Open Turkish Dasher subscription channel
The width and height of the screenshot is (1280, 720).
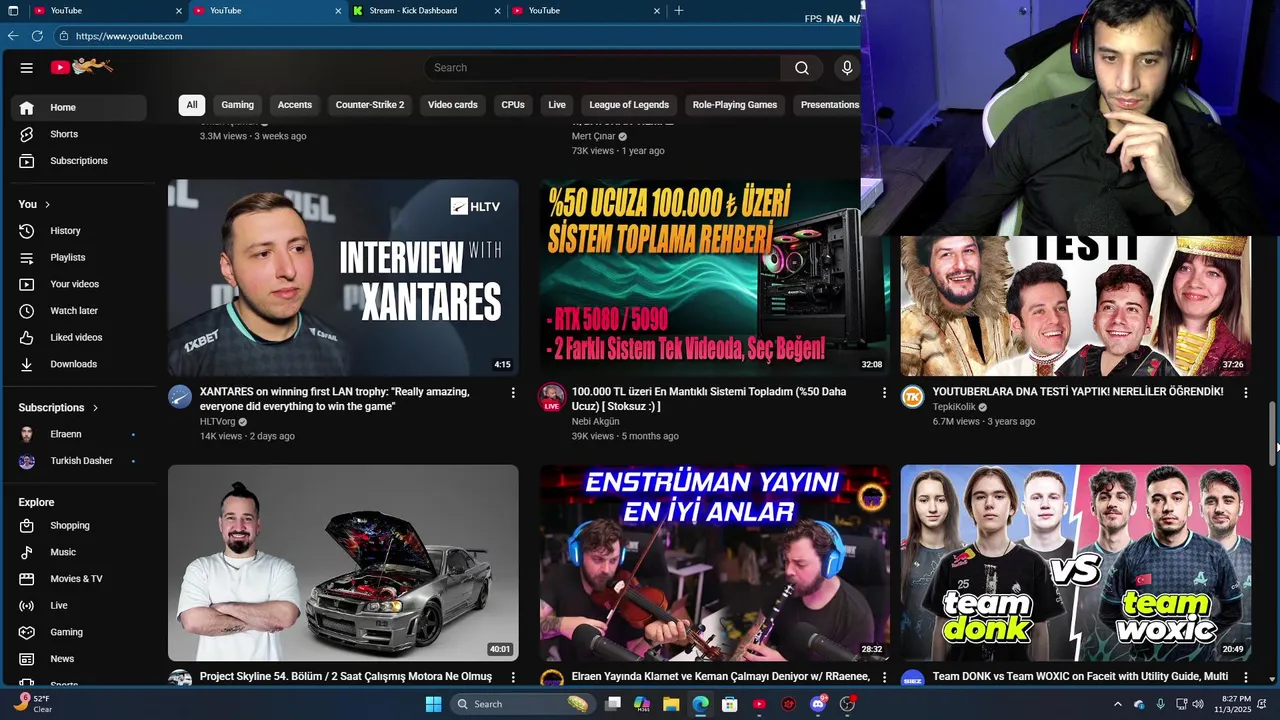(x=79, y=461)
